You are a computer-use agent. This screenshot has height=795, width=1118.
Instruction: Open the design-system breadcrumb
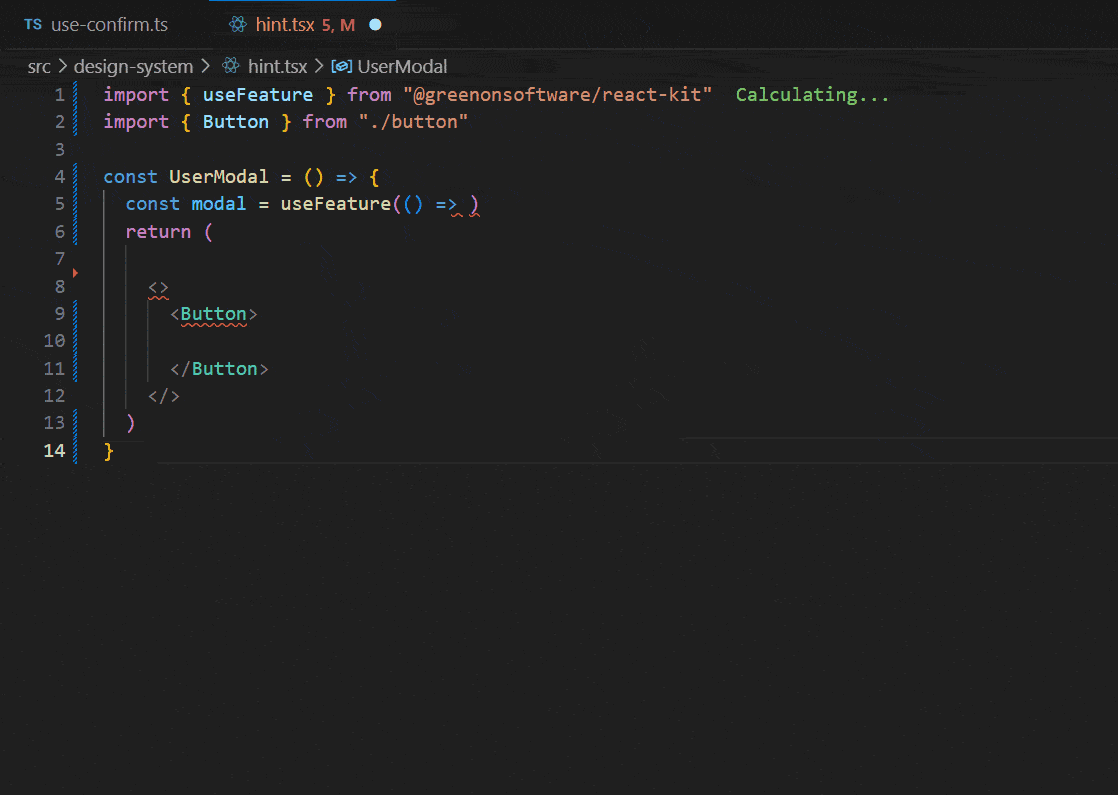click(133, 66)
